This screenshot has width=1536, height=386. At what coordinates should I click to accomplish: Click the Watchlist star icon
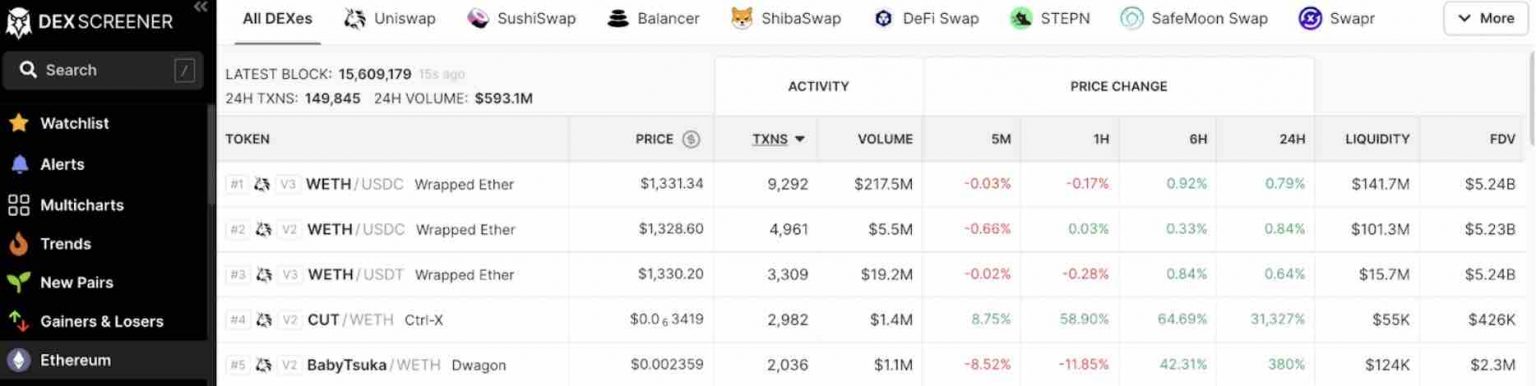[x=18, y=123]
